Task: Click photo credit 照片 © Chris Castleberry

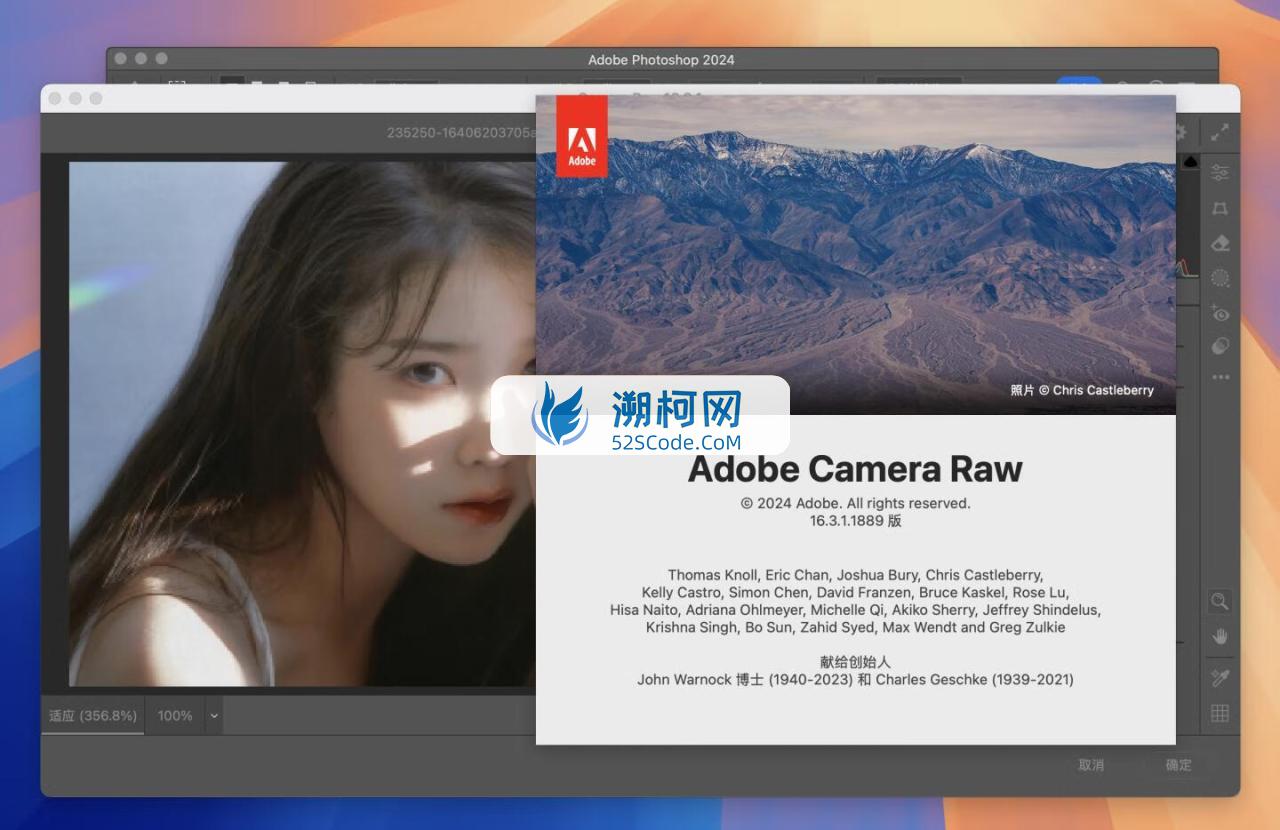Action: 1082,390
